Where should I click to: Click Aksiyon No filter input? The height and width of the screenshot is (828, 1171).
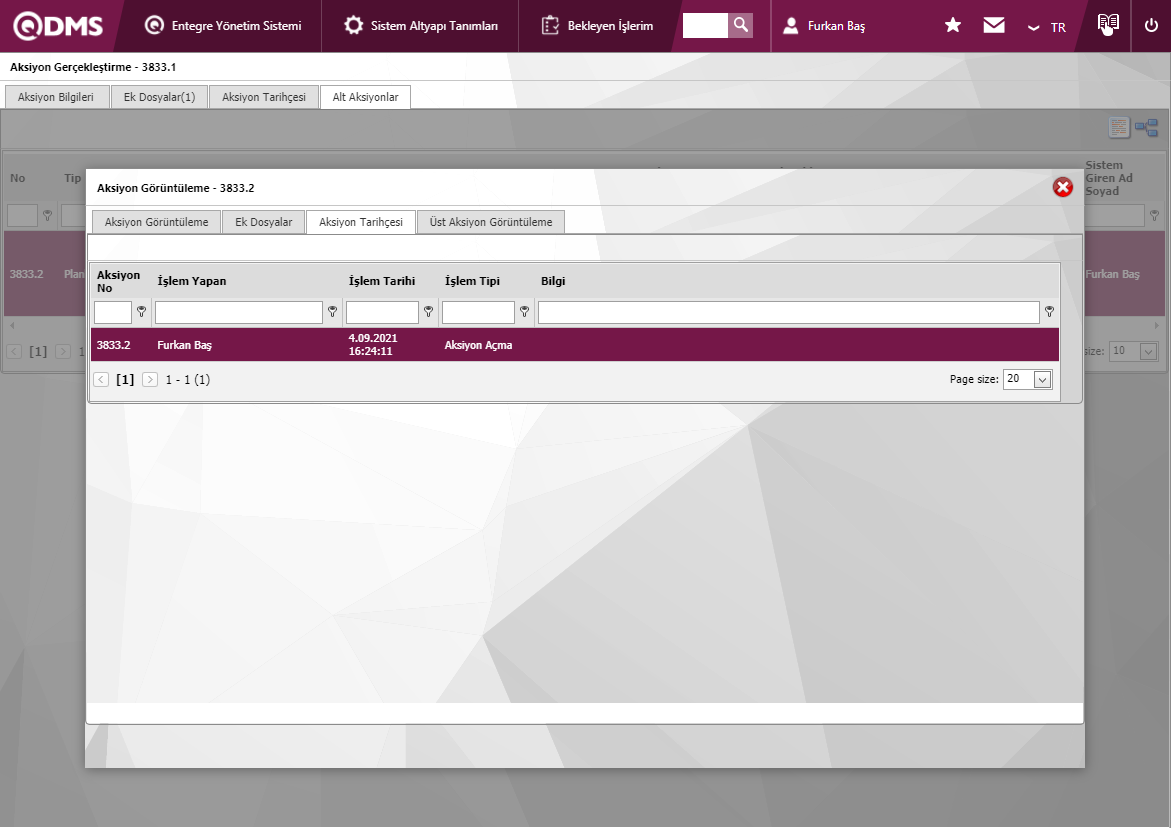(113, 312)
